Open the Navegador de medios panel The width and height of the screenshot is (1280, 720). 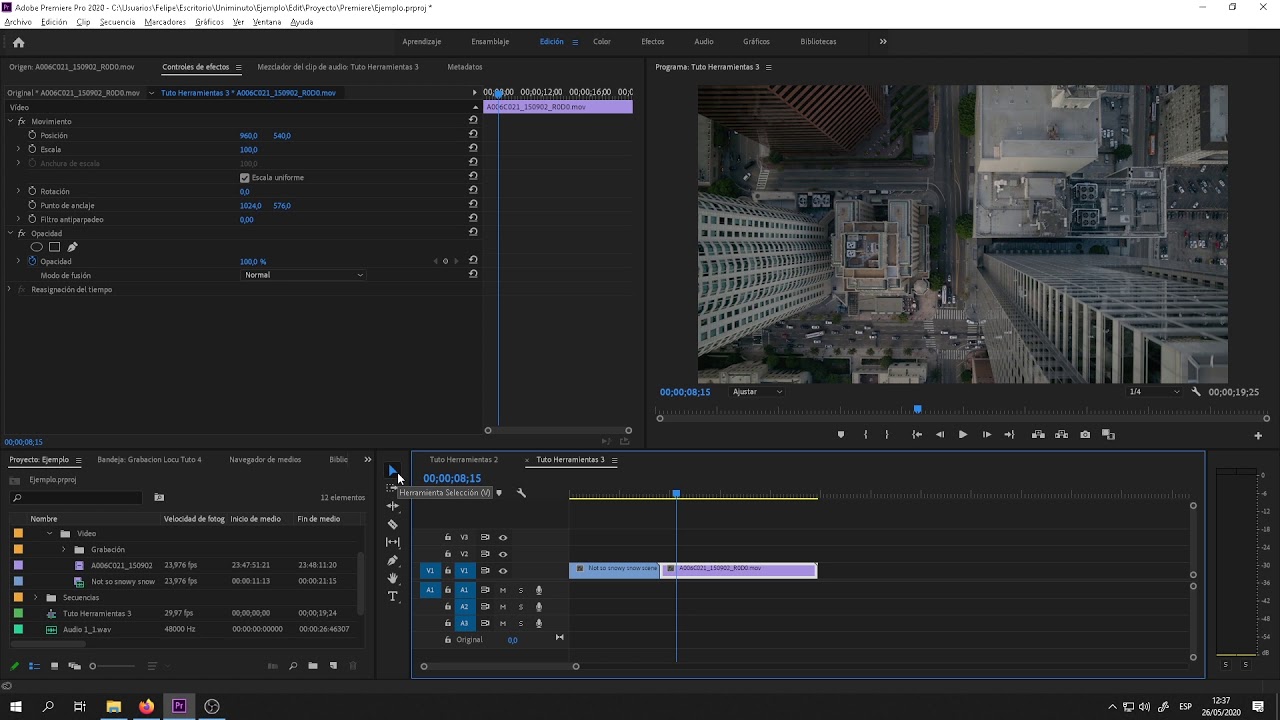click(x=265, y=460)
